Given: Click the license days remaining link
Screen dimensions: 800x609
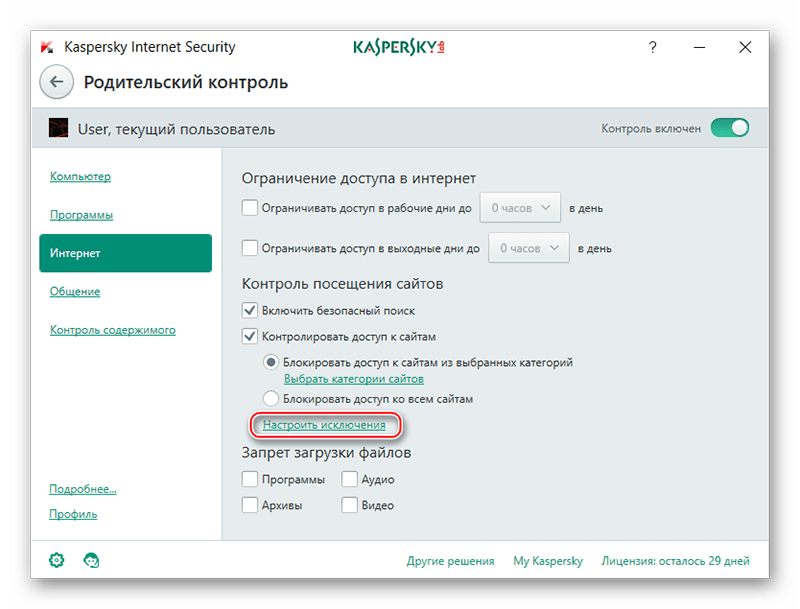Looking at the screenshot, I should click(676, 561).
